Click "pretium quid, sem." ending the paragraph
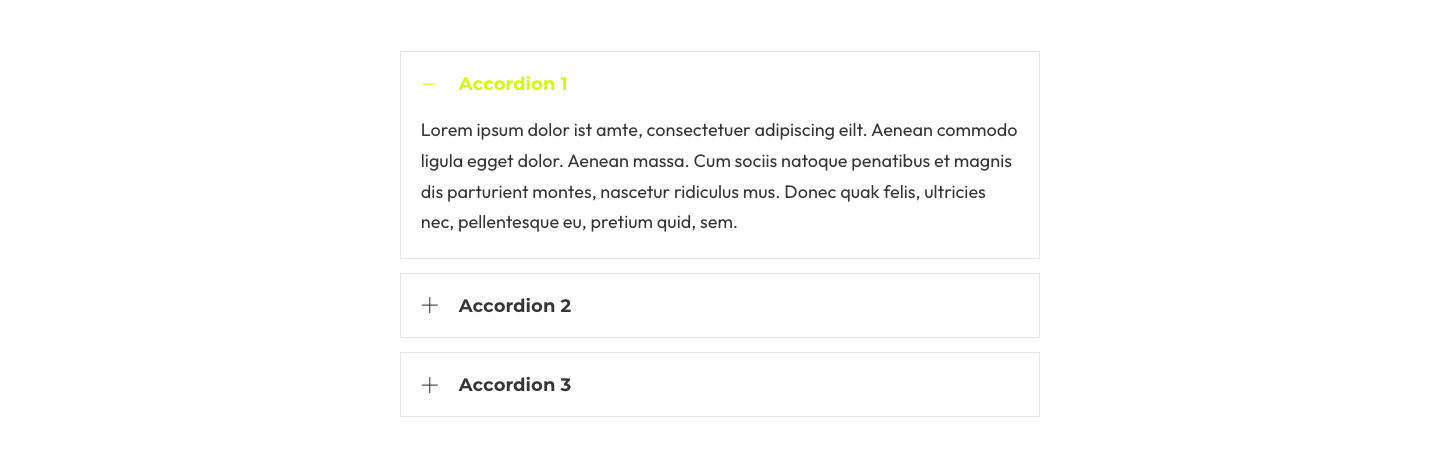 click(x=663, y=222)
